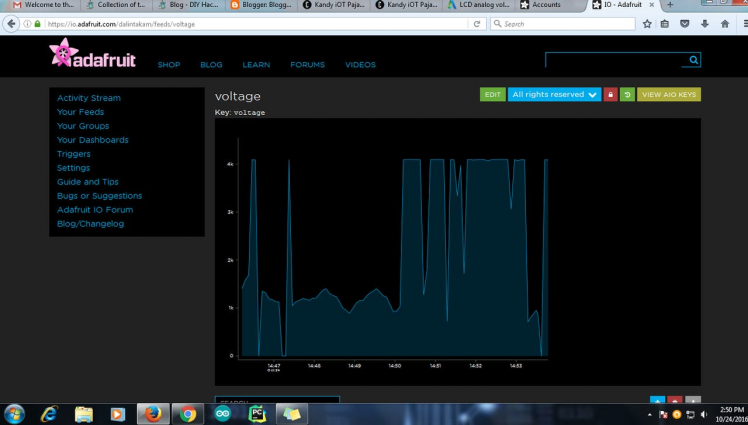Viewport: 748px width, 425px height.
Task: Reload the page with refresh icon
Action: click(x=477, y=24)
